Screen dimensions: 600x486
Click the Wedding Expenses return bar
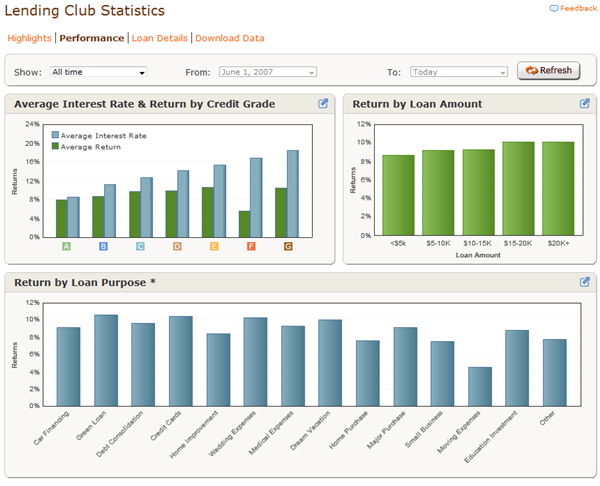click(256, 362)
